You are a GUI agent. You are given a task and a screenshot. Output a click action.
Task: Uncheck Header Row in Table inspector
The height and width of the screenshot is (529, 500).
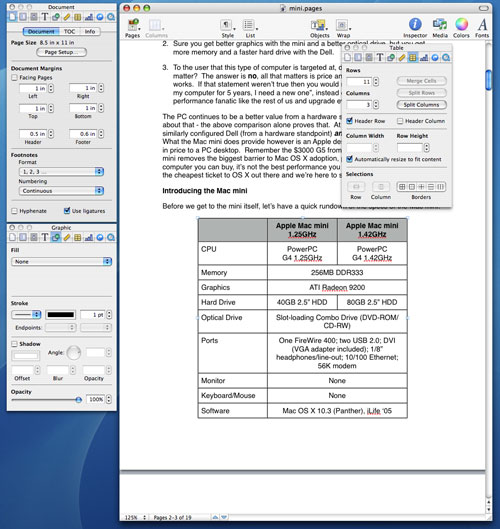point(350,121)
